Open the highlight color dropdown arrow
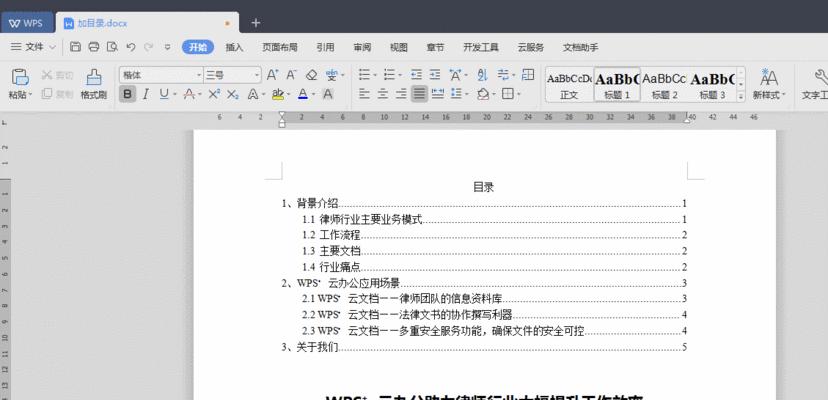Viewport: 828px width, 400px height. pos(289,95)
